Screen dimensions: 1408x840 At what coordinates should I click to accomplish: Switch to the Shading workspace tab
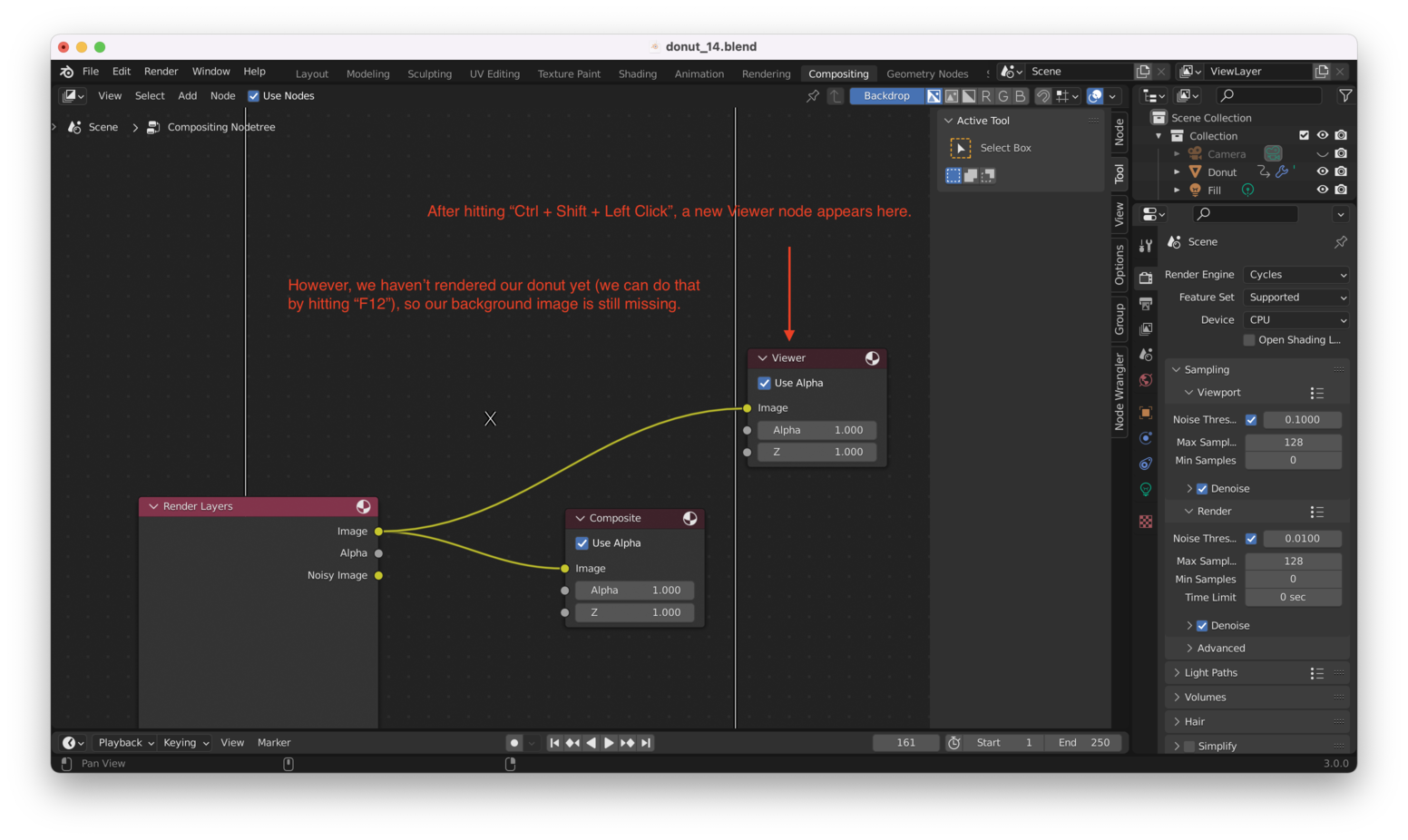(637, 73)
